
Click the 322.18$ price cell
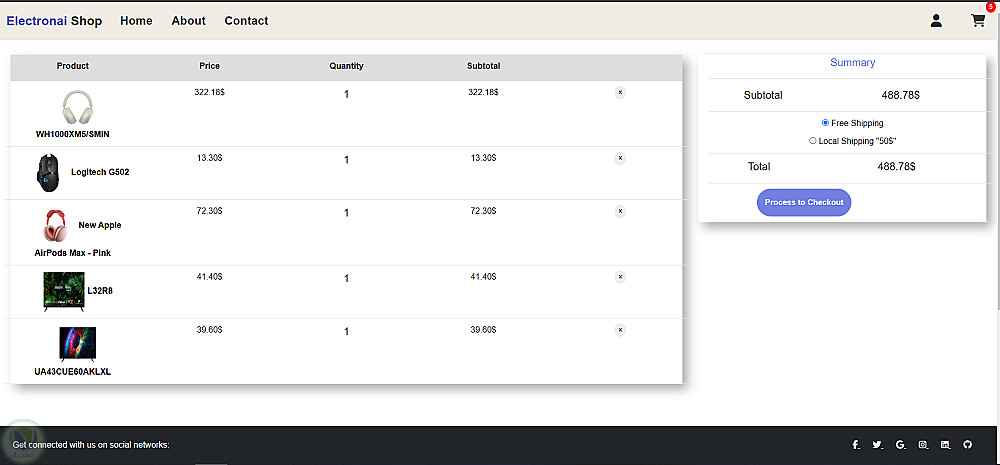[209, 92]
